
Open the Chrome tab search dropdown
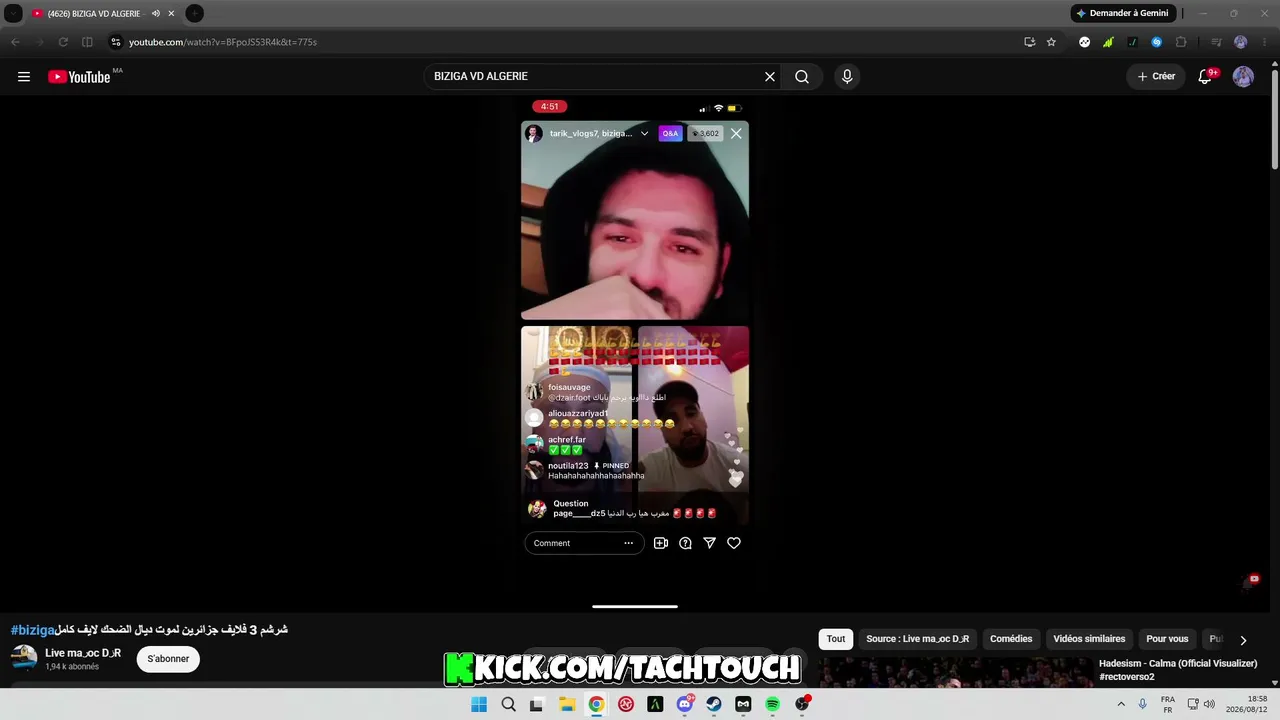pos(13,13)
